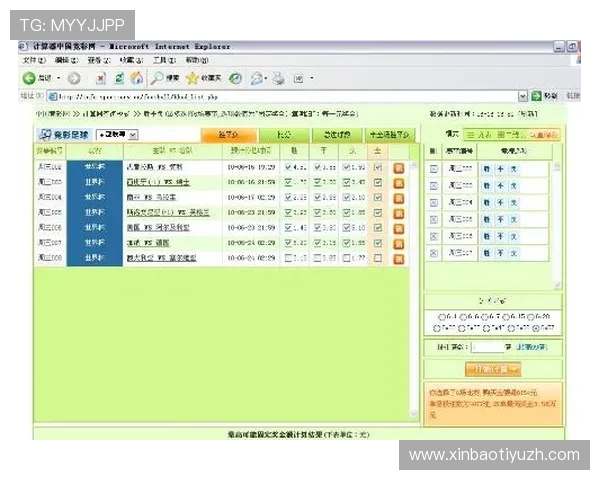The height and width of the screenshot is (480, 600).
Task: Open the Back button history dropdown arrow
Action: pos(59,78)
